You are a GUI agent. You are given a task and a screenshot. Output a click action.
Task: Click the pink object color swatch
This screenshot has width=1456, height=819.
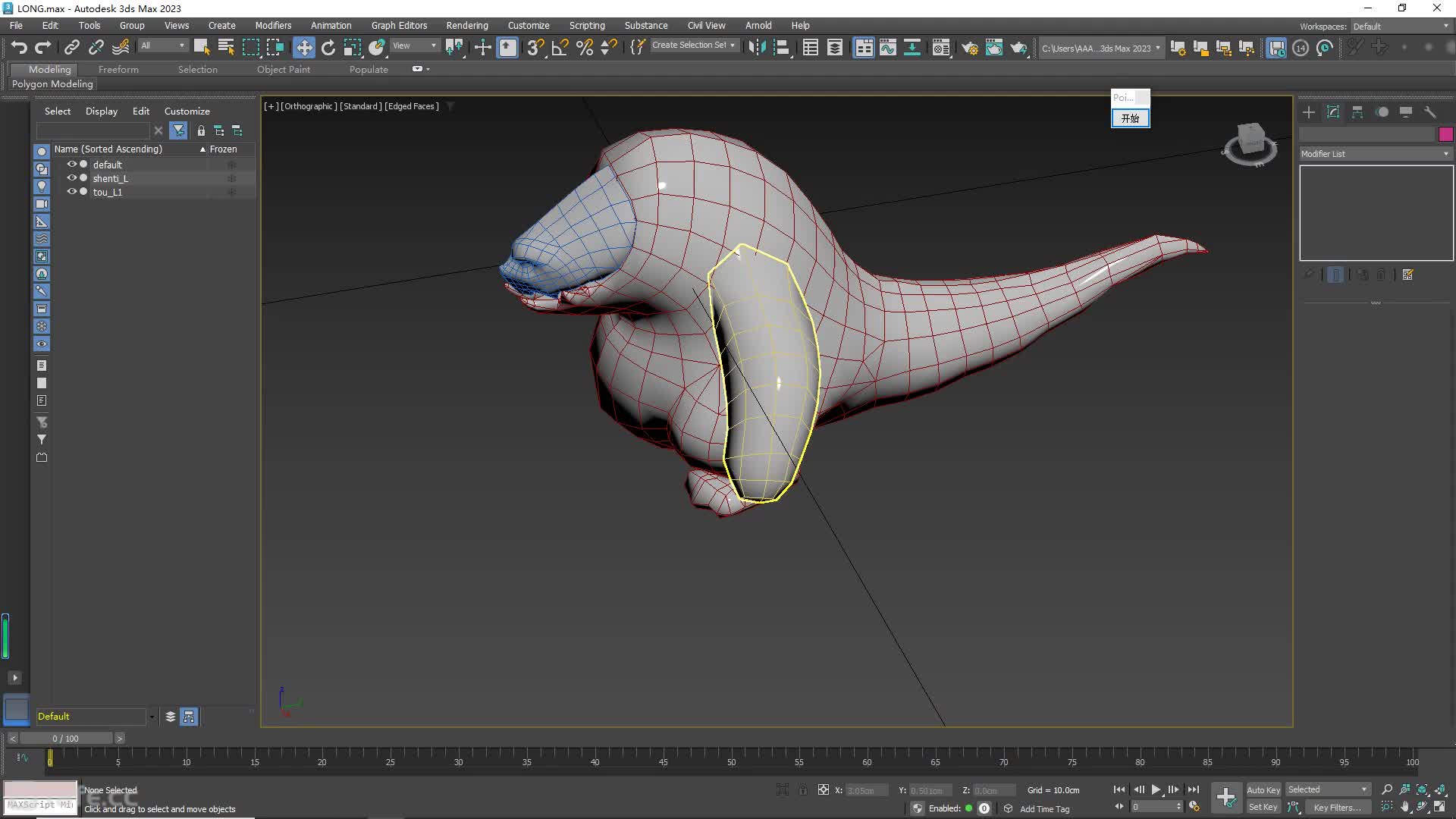point(1445,134)
